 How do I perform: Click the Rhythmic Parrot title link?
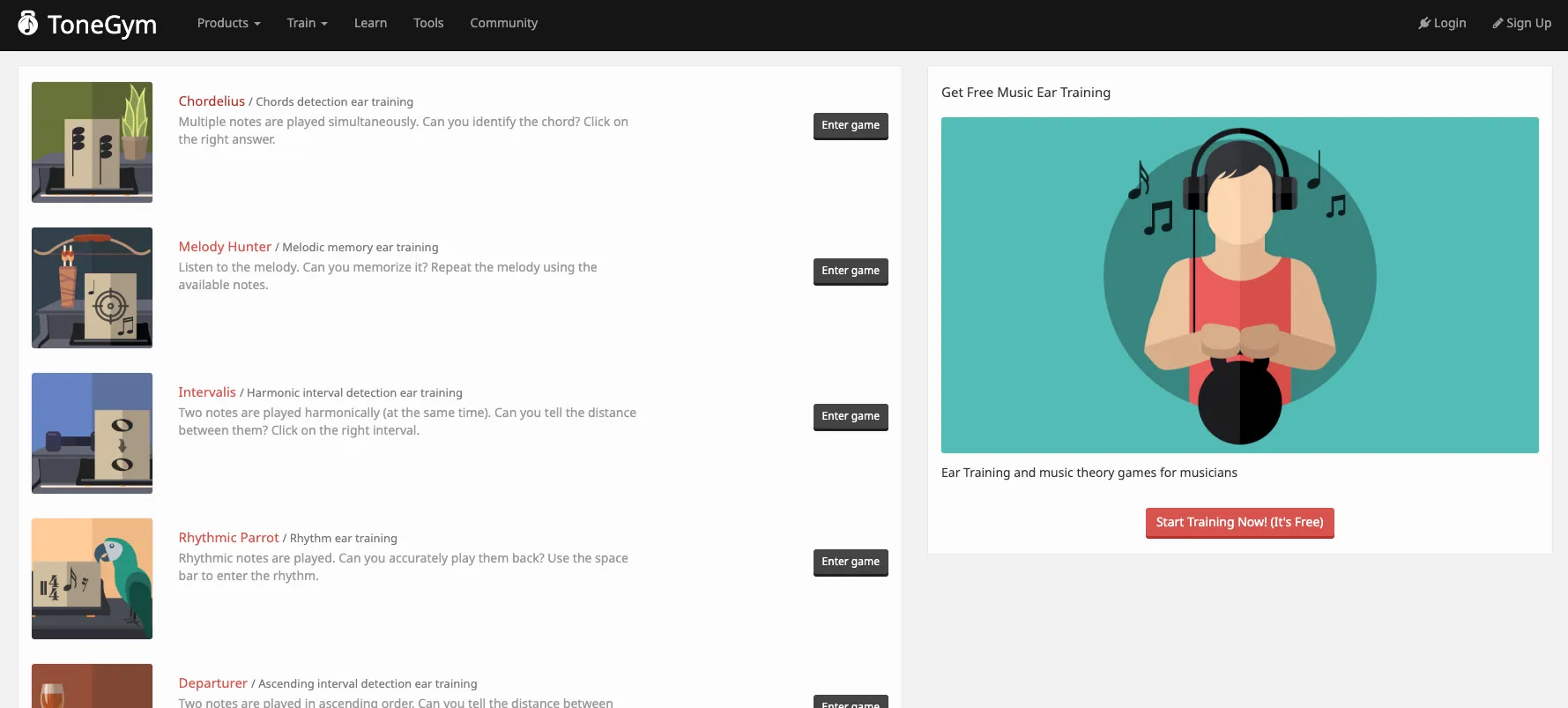tap(228, 538)
